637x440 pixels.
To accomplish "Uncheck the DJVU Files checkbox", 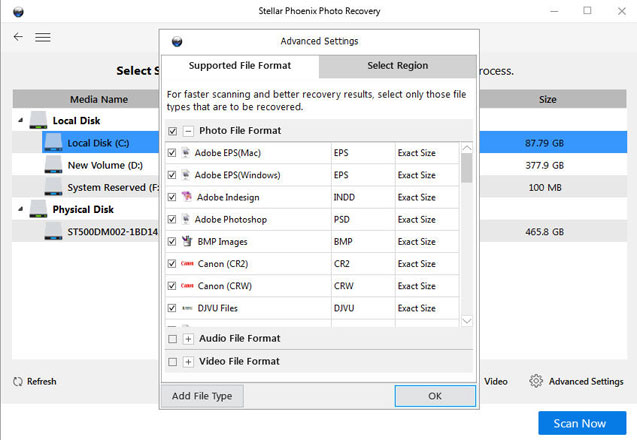I will (x=172, y=308).
